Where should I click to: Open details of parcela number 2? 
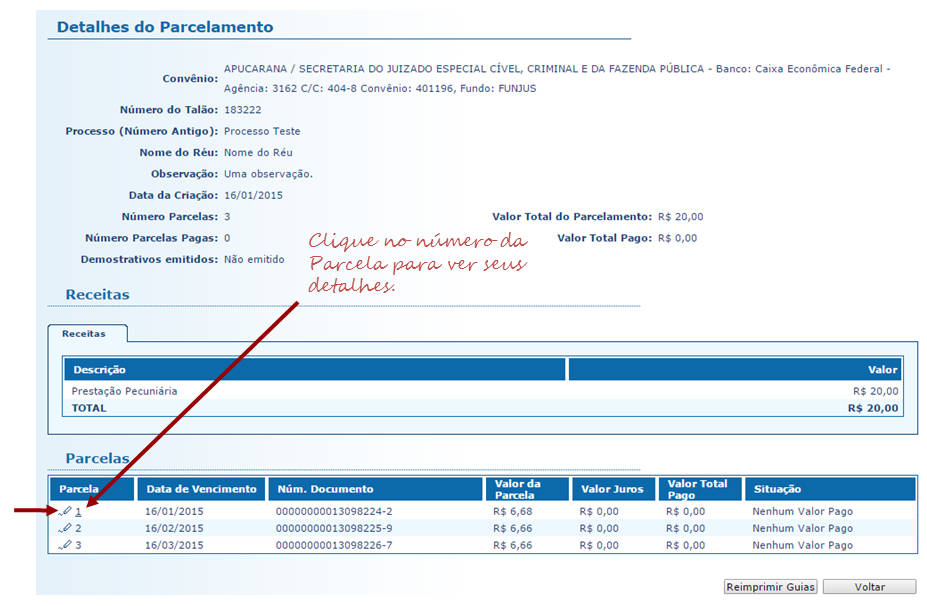coord(78,529)
